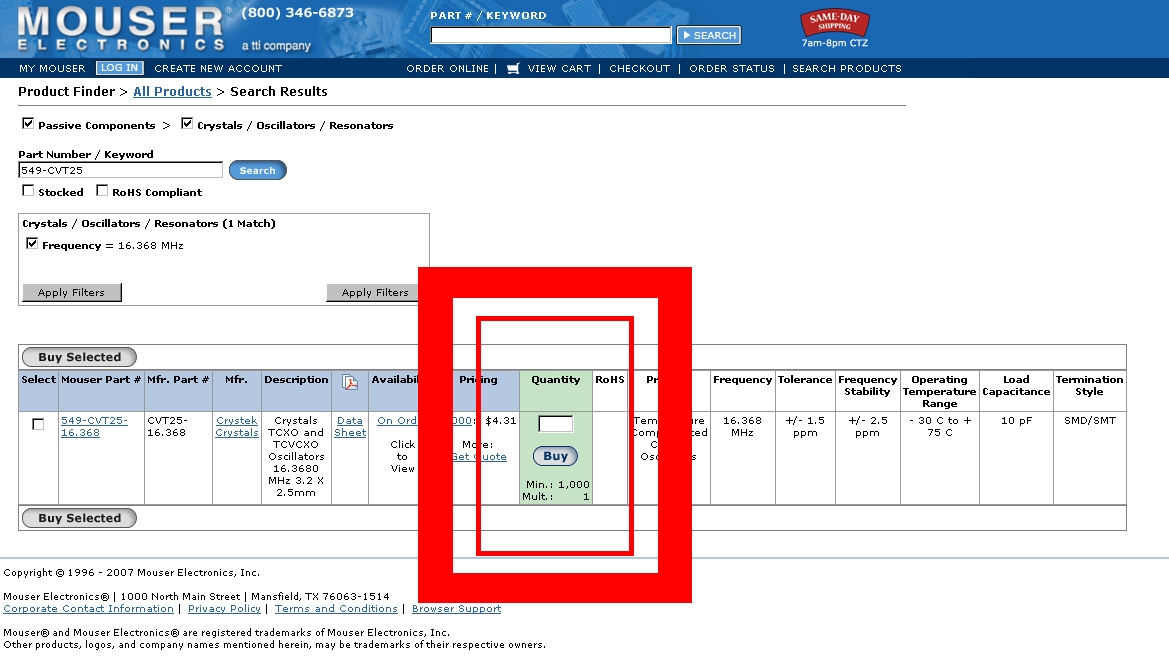Click the keyword field containing 549-CVT25
The image size is (1169, 659).
tap(120, 170)
